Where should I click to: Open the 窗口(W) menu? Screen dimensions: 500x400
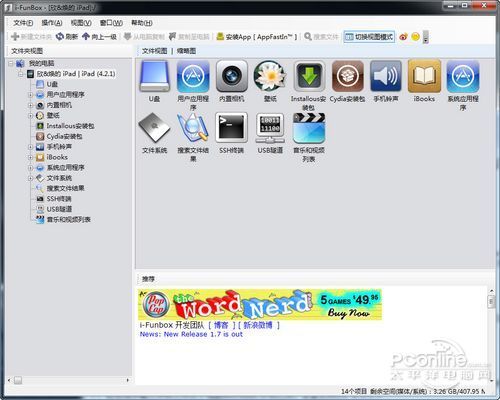(111, 23)
